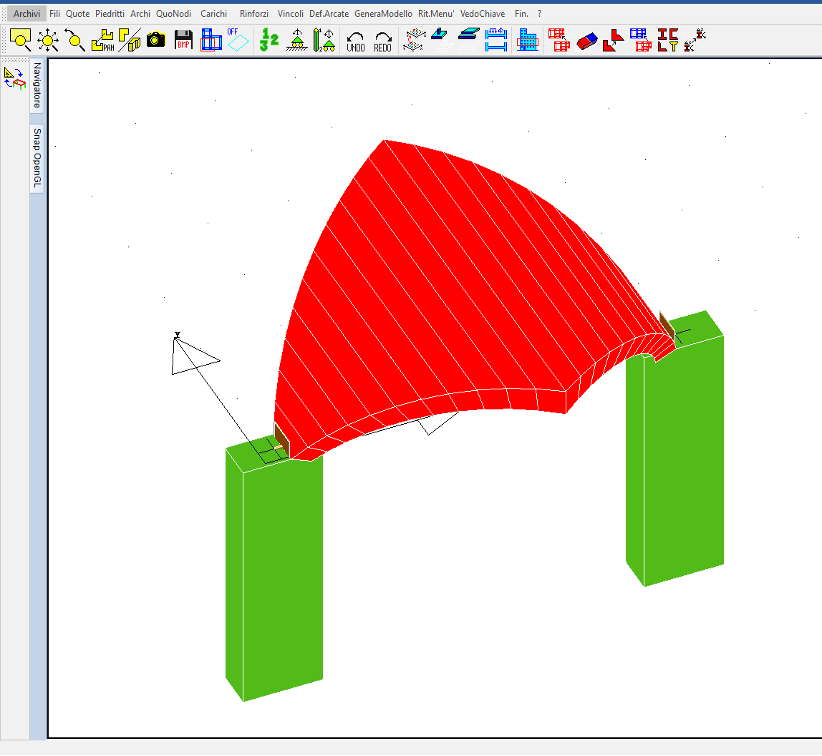Open the Fin. menu
Screen dimensions: 822x756
pyautogui.click(x=521, y=14)
